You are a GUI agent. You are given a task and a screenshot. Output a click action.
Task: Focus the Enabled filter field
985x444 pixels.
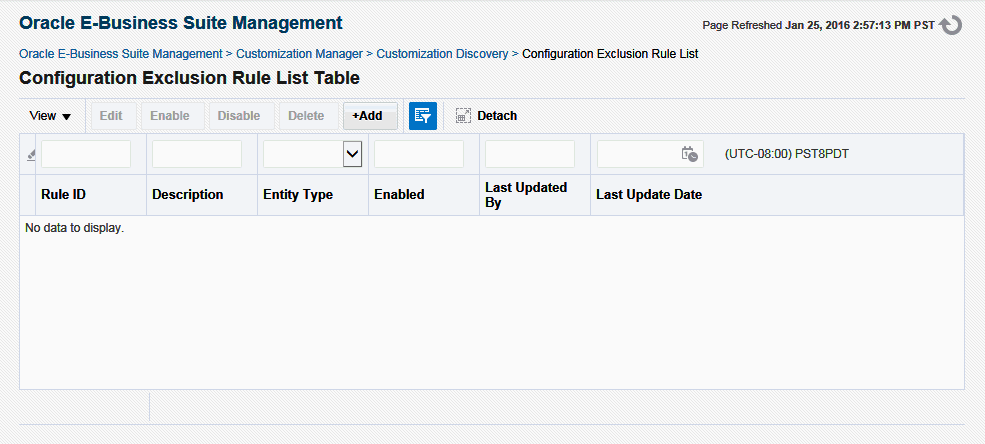[419, 154]
